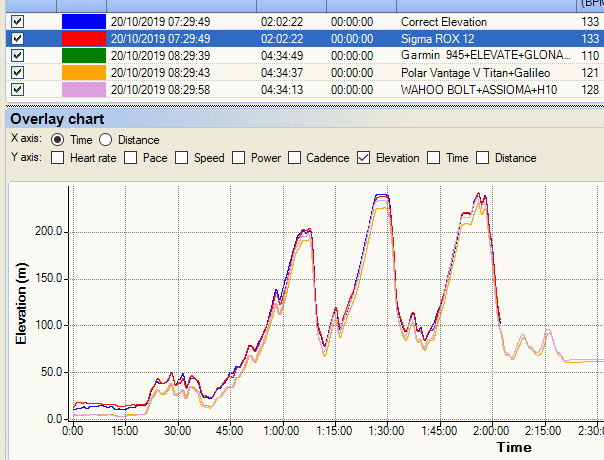This screenshot has width=604, height=460.
Task: Enable the Speed Y axis checkbox
Action: point(182,157)
